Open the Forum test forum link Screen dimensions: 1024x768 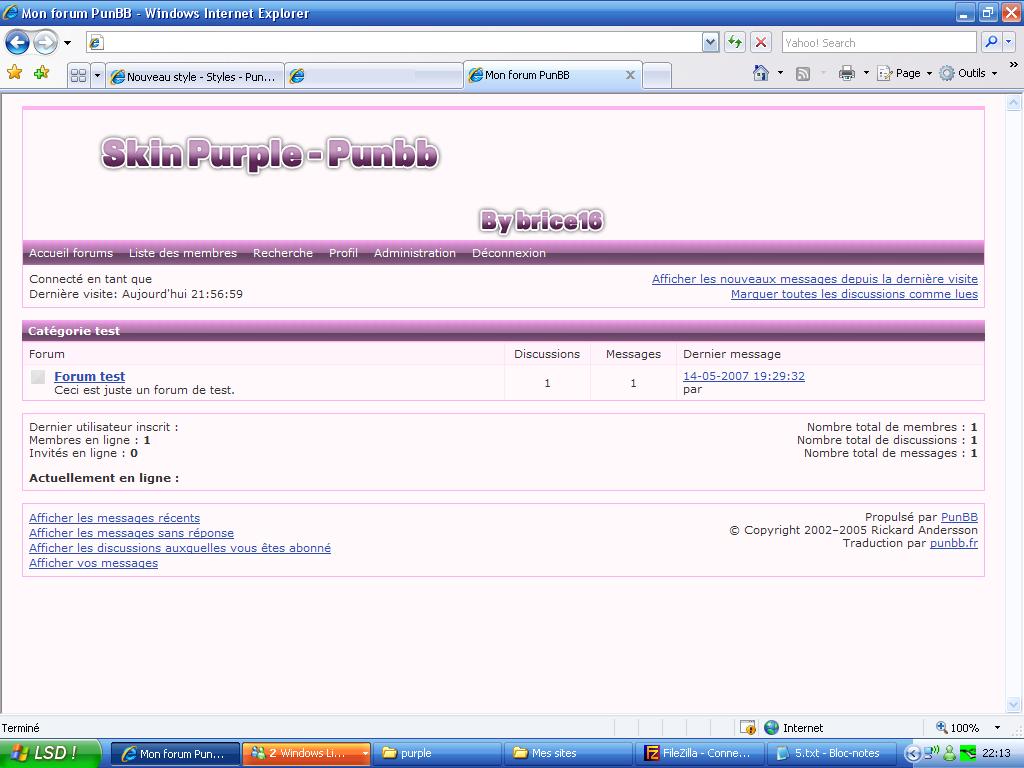pos(89,376)
